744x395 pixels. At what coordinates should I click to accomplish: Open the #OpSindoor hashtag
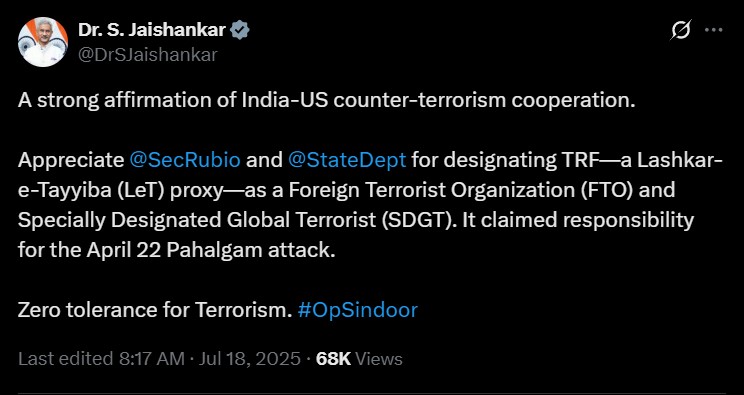[358, 310]
